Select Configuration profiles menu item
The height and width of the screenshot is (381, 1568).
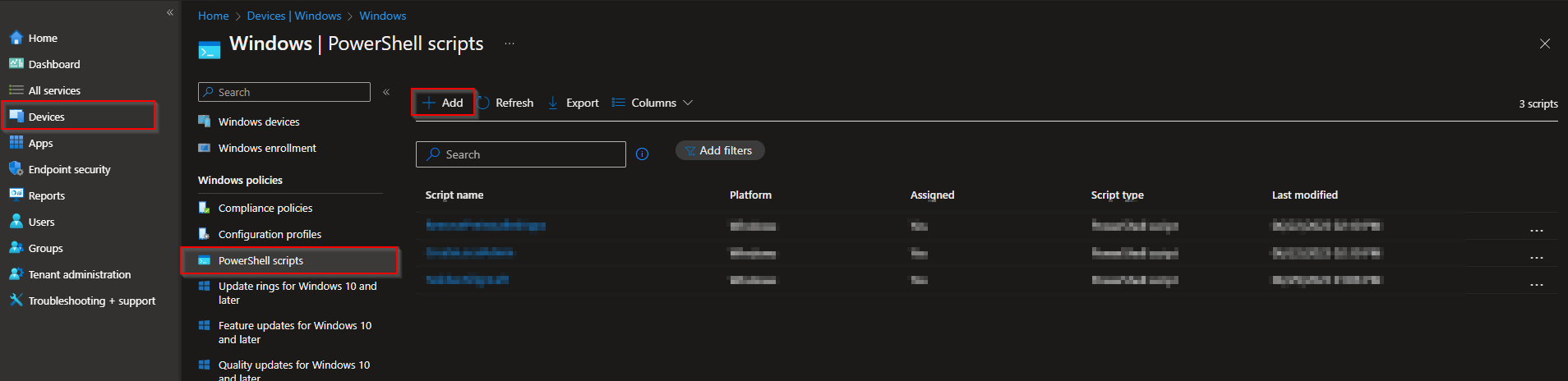click(270, 234)
